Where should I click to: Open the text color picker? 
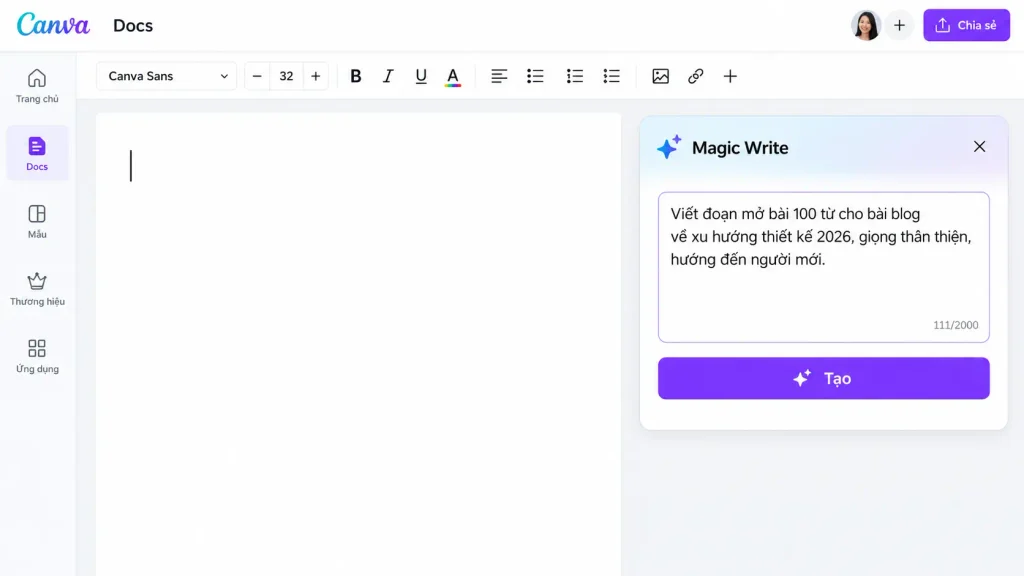point(453,76)
